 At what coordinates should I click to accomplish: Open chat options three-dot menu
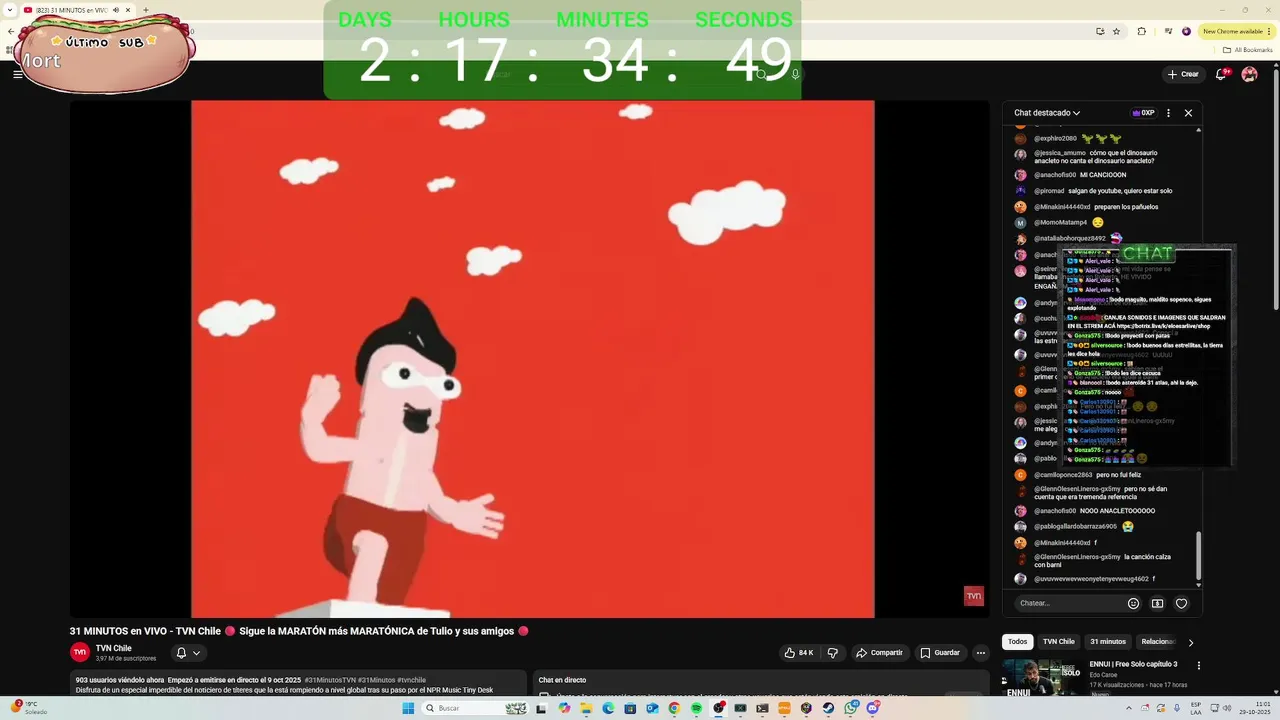pyautogui.click(x=1168, y=113)
